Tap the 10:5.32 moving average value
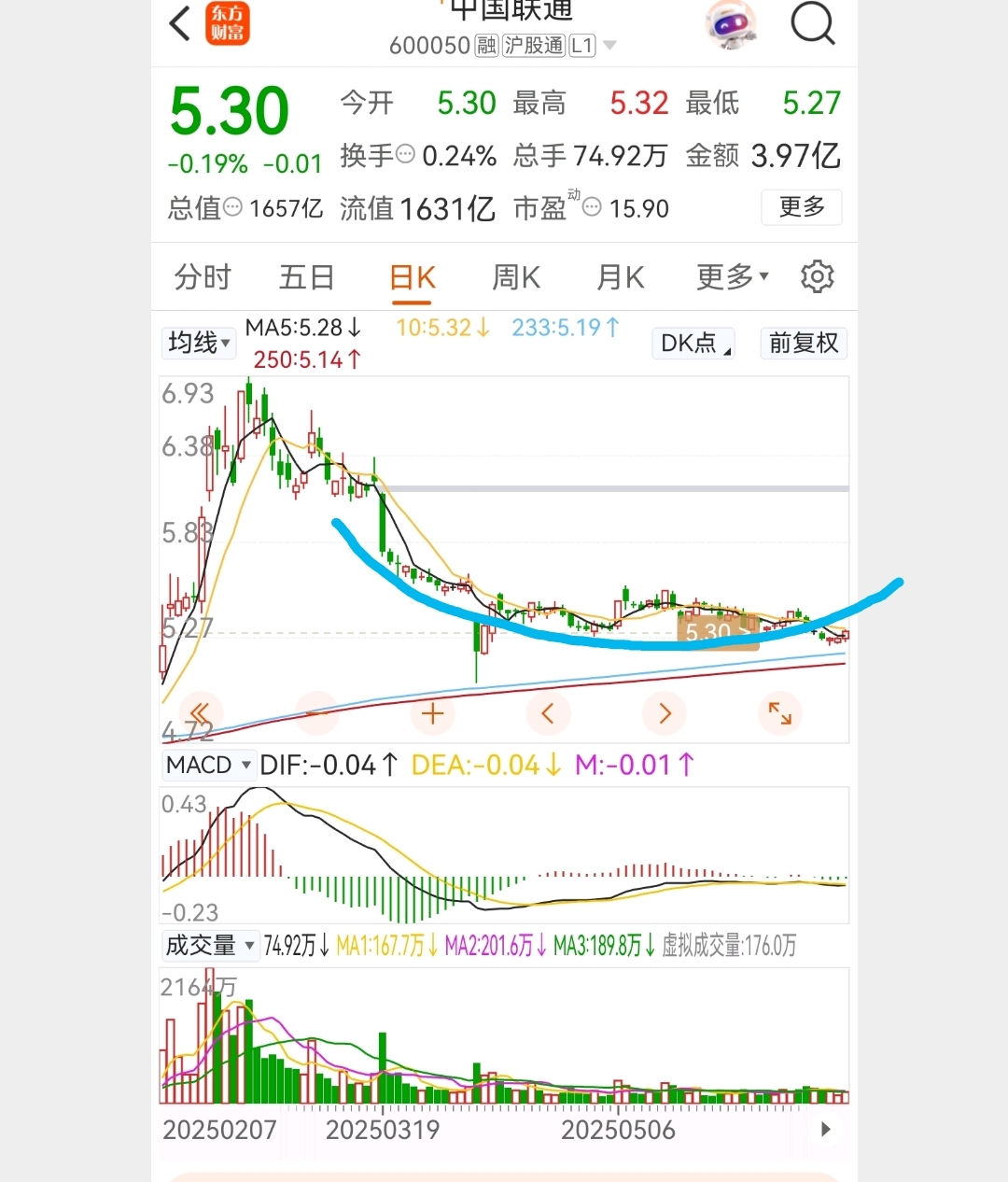This screenshot has width=1008, height=1182. click(442, 328)
